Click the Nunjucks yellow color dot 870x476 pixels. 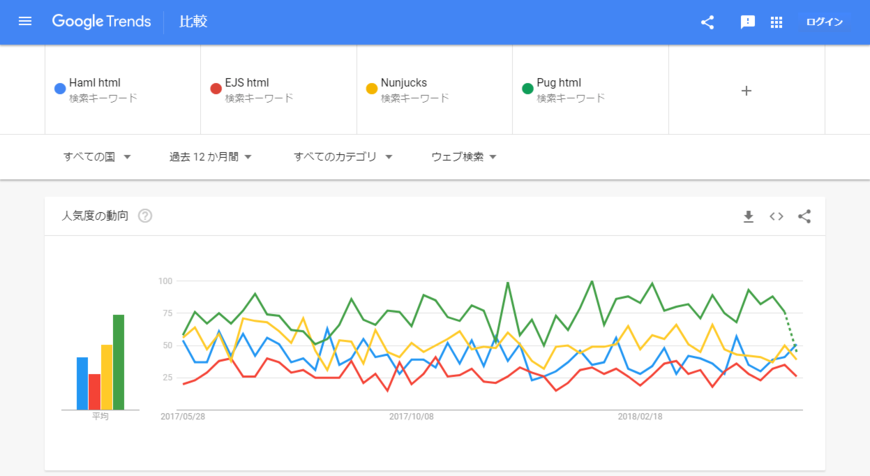(372, 89)
